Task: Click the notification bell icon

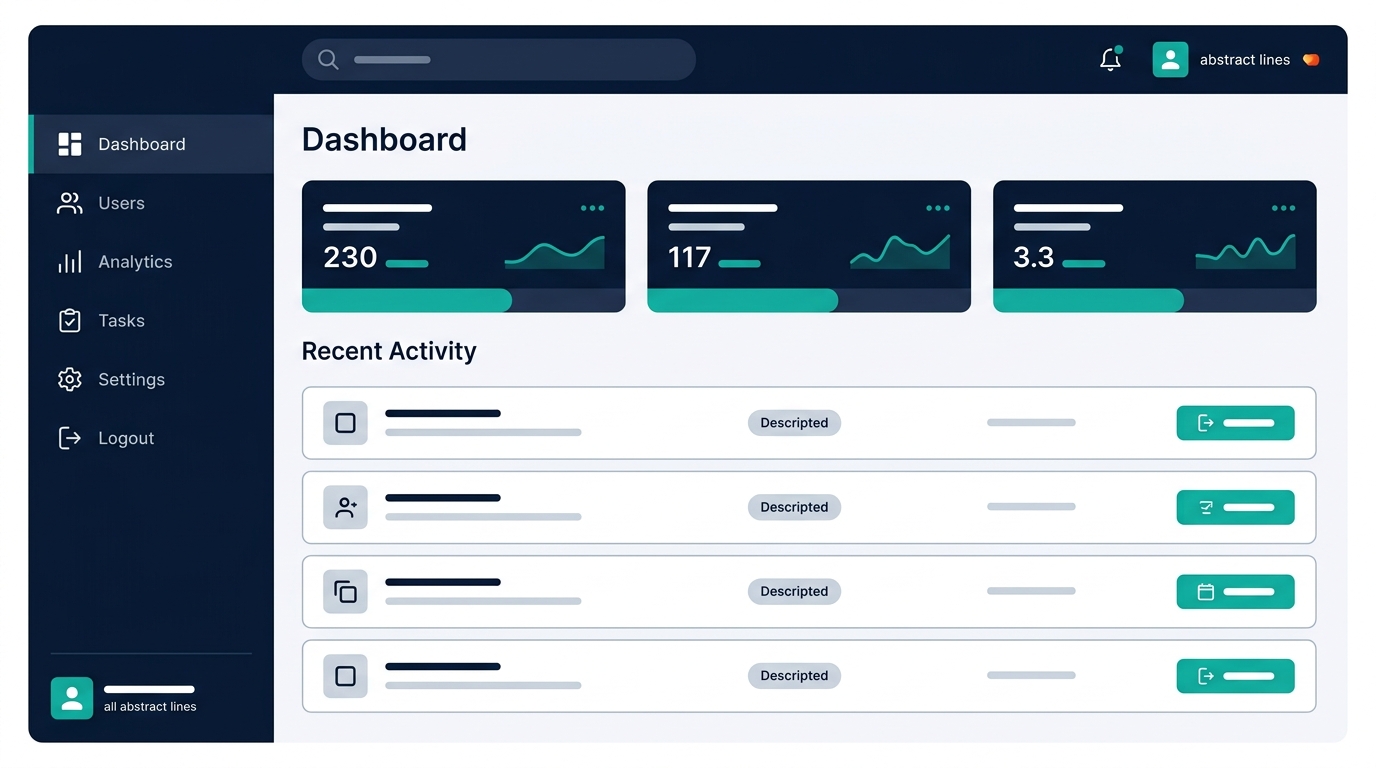Action: 1110,59
